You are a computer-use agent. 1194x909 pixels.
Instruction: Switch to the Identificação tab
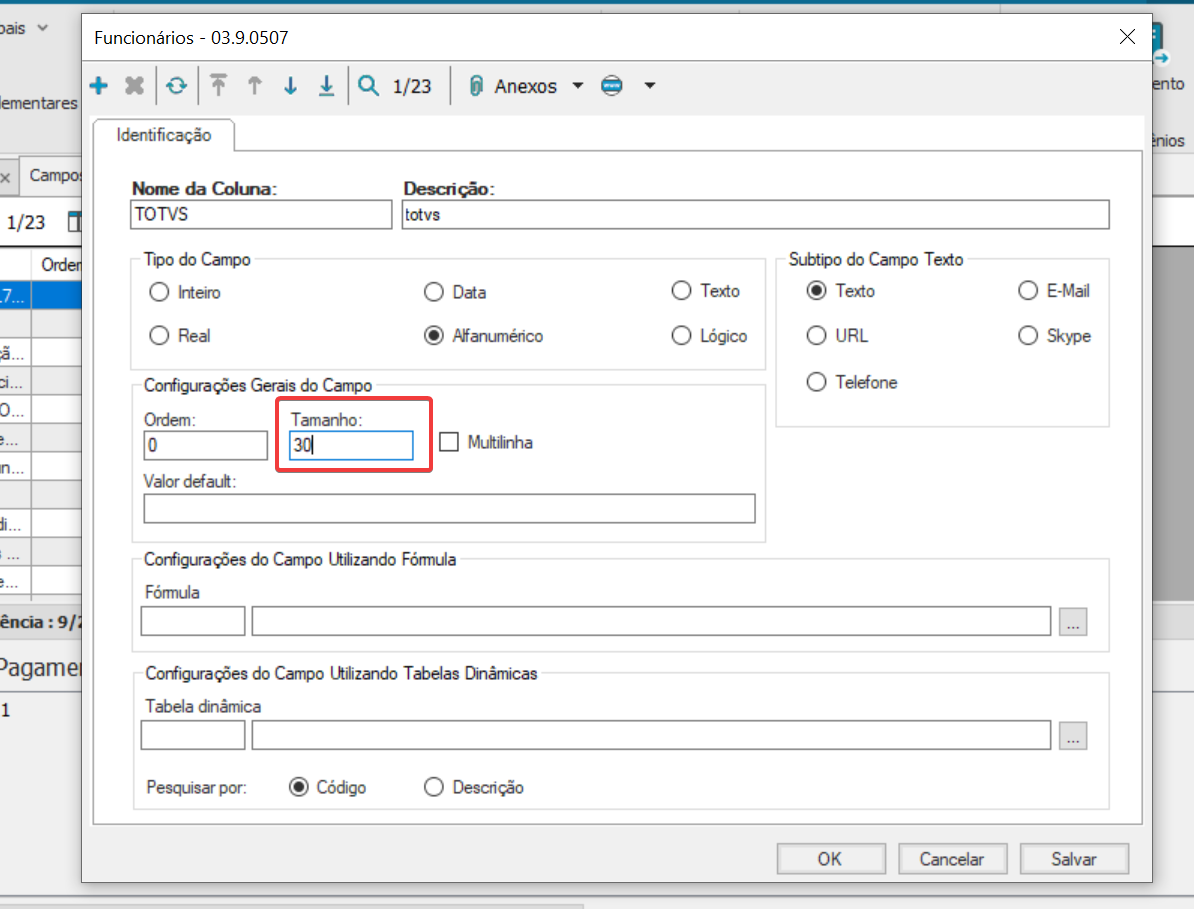click(164, 135)
